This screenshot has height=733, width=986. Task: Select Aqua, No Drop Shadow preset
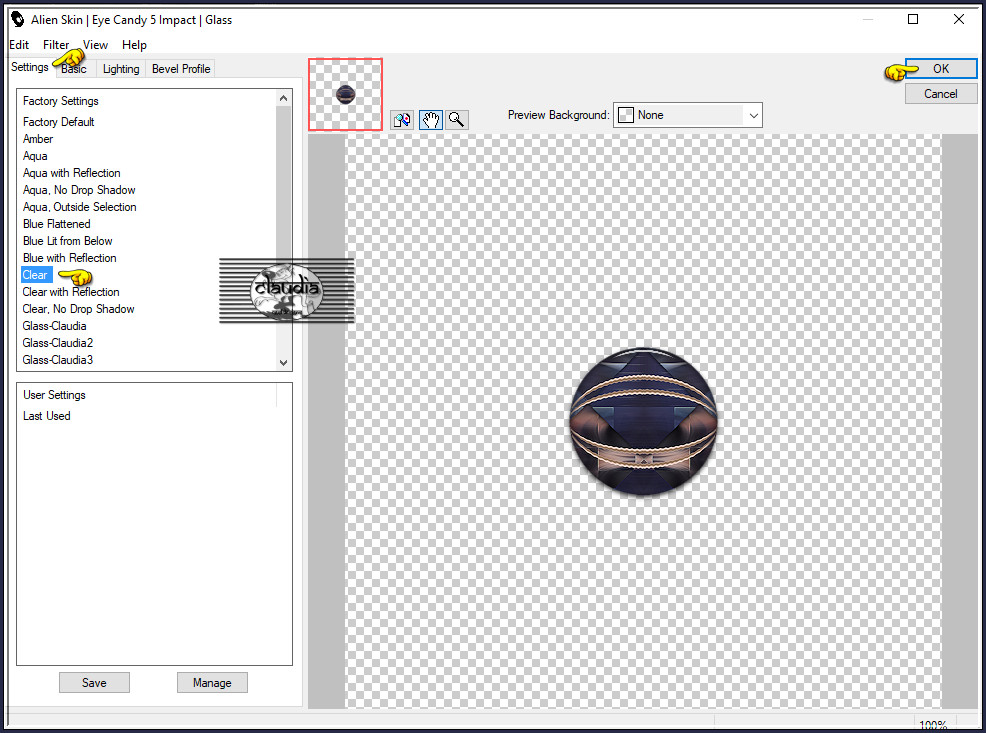tap(79, 190)
